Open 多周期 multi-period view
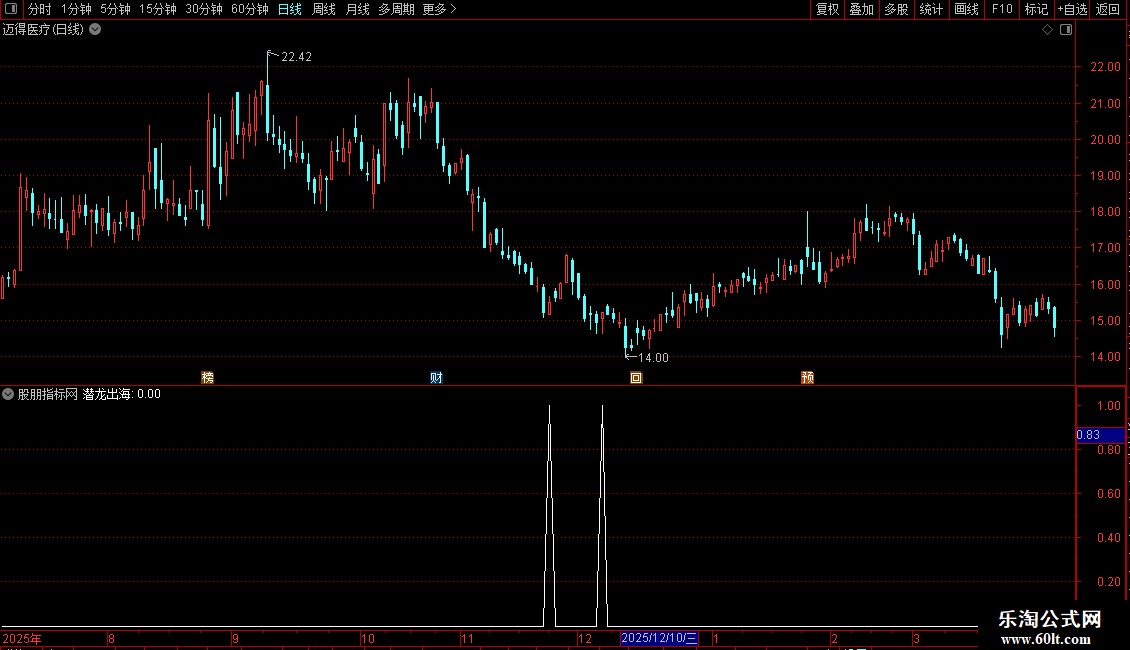The height and width of the screenshot is (650, 1130). (396, 9)
